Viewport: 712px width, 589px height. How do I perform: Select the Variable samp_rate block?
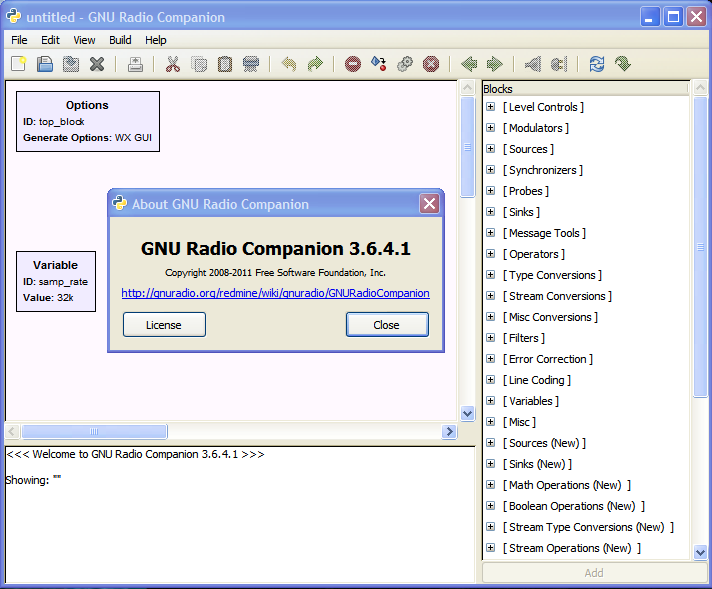[x=56, y=281]
